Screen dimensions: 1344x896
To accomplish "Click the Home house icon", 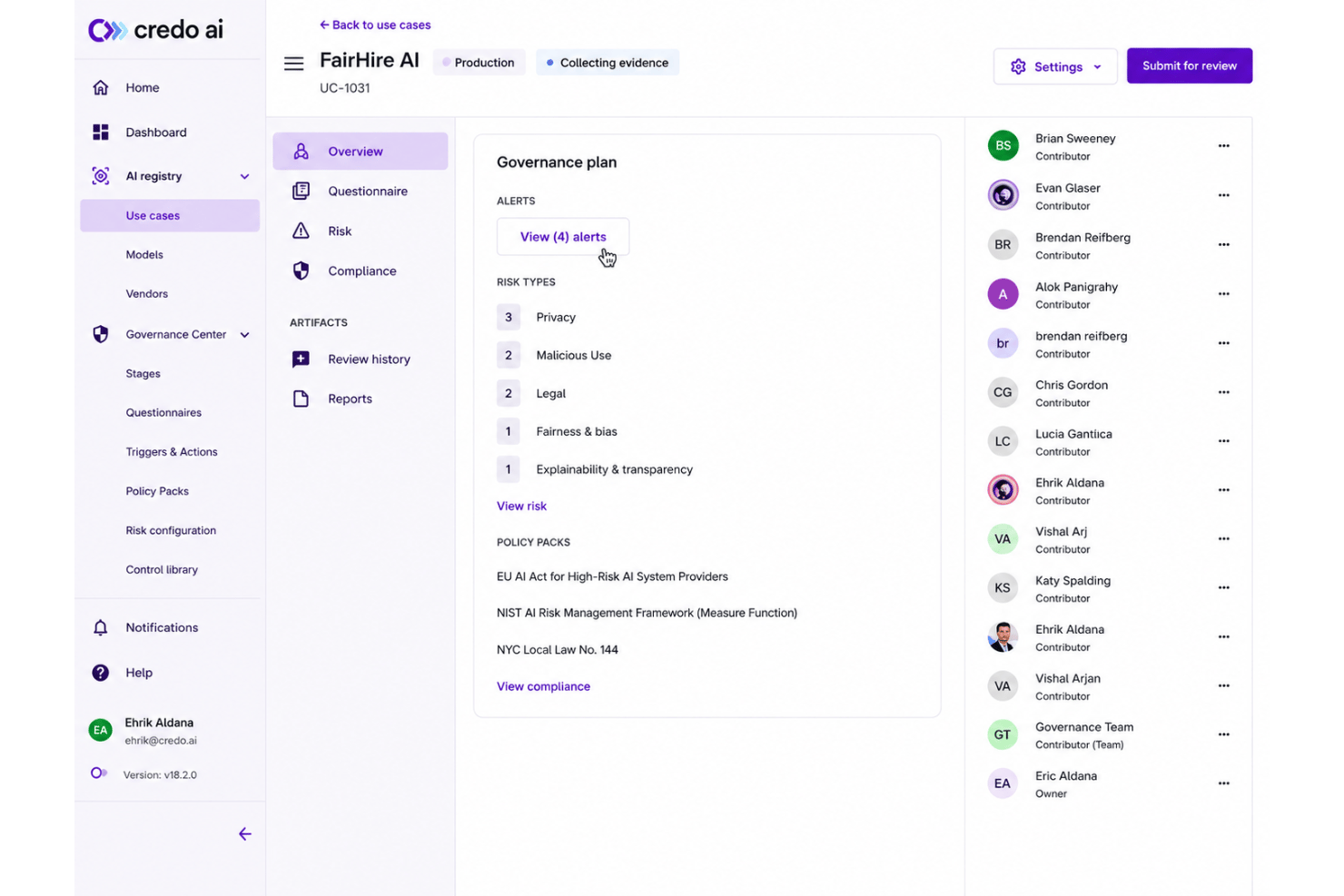I will [101, 88].
